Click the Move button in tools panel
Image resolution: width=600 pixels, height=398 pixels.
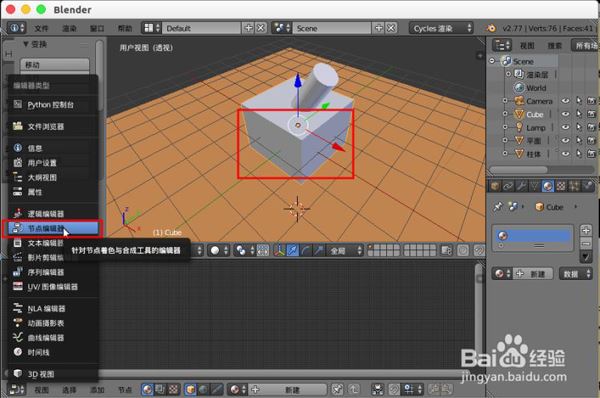(55, 65)
